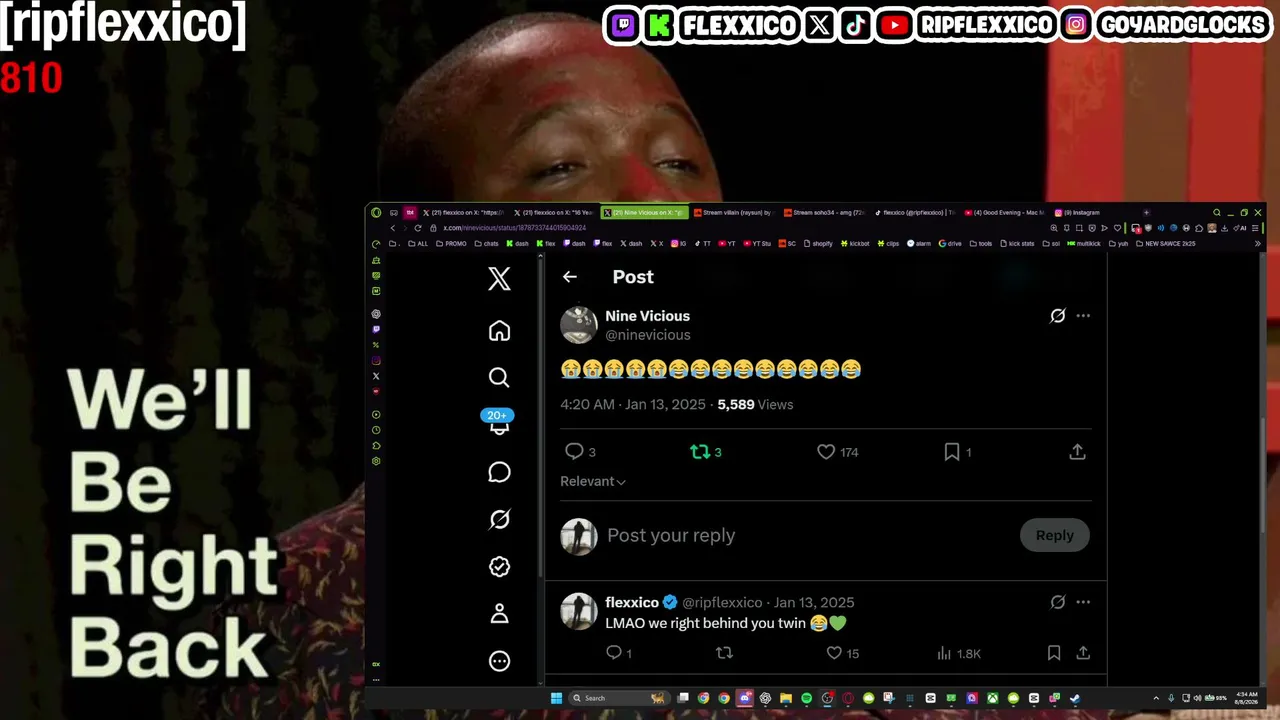Bookmark the flexxico reply
The width and height of the screenshot is (1280, 720).
coord(1053,653)
